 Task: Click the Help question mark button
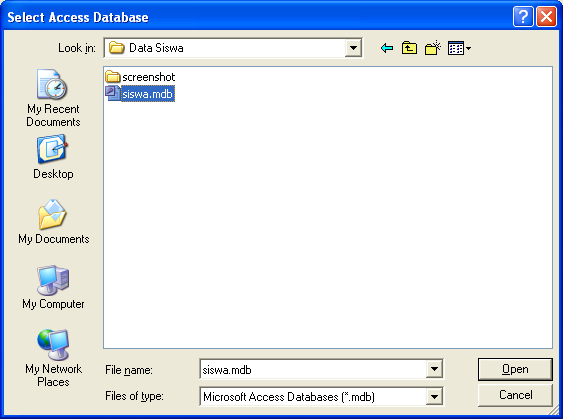pyautogui.click(x=523, y=17)
